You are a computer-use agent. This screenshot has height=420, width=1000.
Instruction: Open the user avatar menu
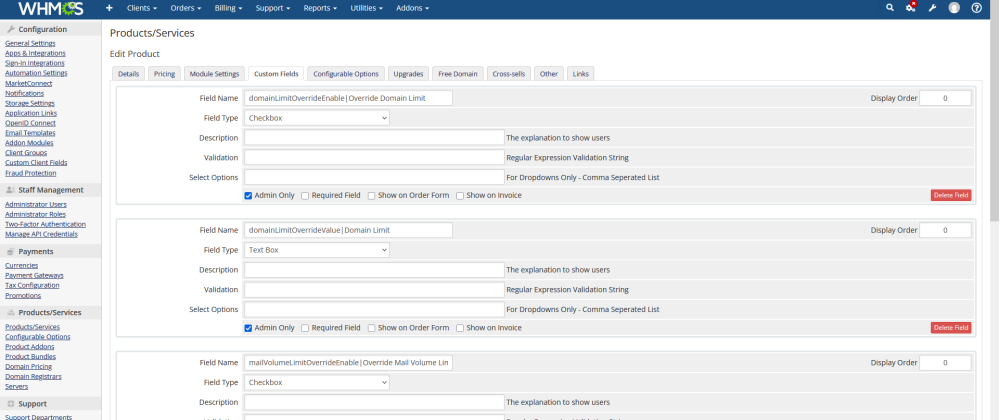[954, 8]
